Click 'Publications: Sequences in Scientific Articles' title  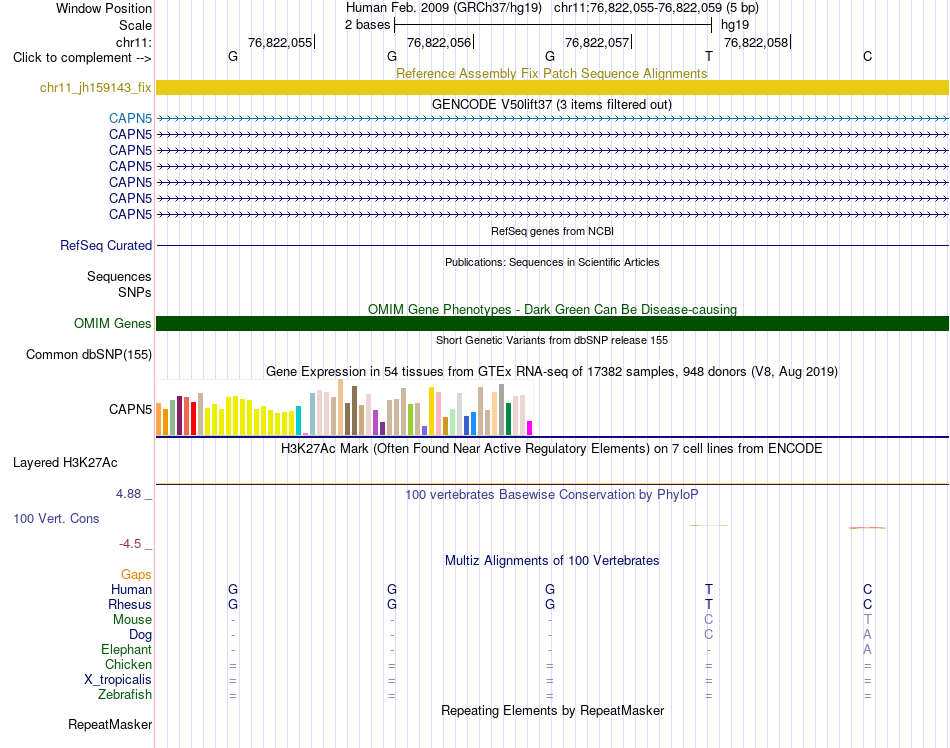point(552,262)
